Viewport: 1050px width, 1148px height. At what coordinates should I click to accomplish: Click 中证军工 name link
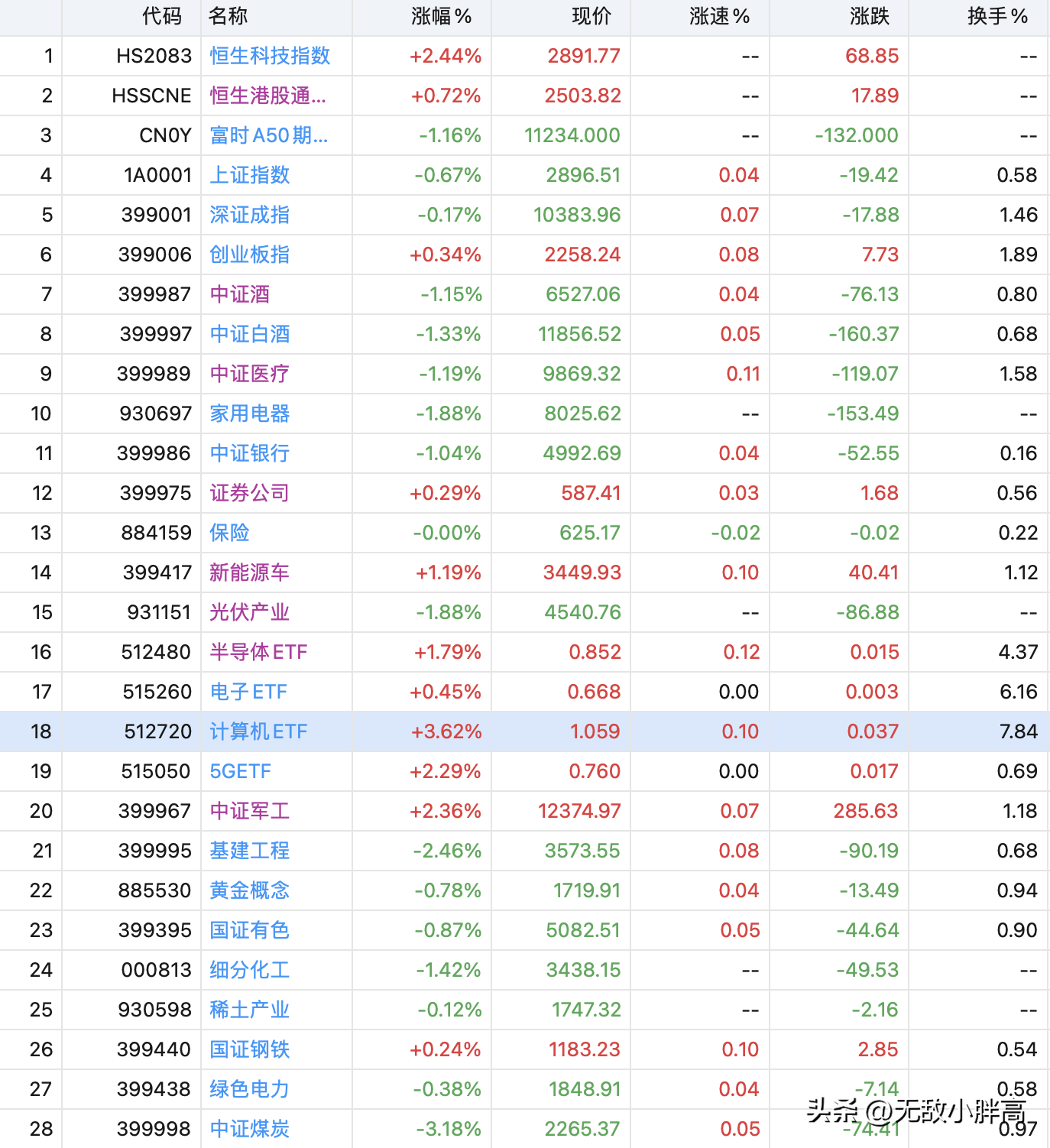coord(250,811)
